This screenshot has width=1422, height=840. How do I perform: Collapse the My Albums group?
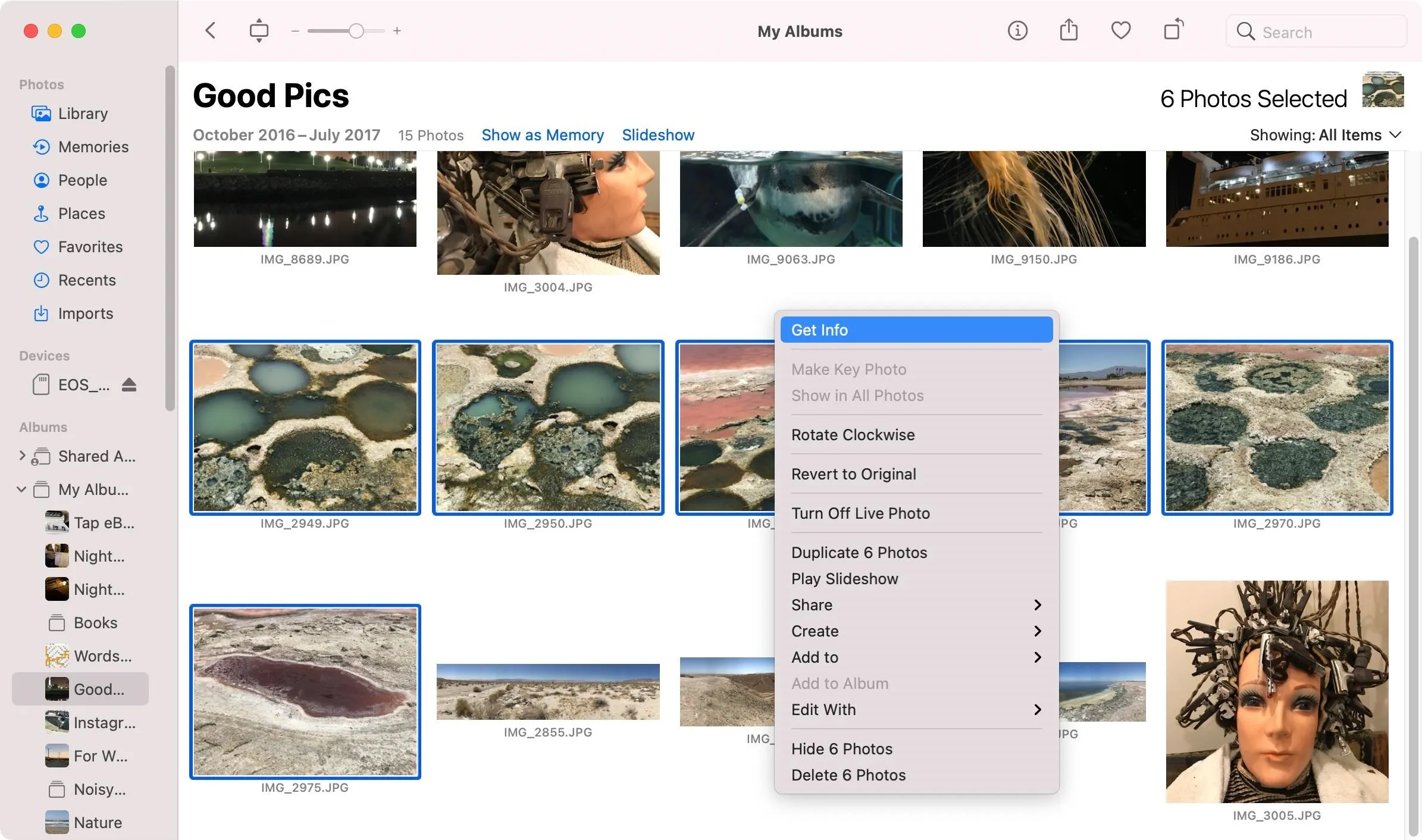click(x=22, y=490)
